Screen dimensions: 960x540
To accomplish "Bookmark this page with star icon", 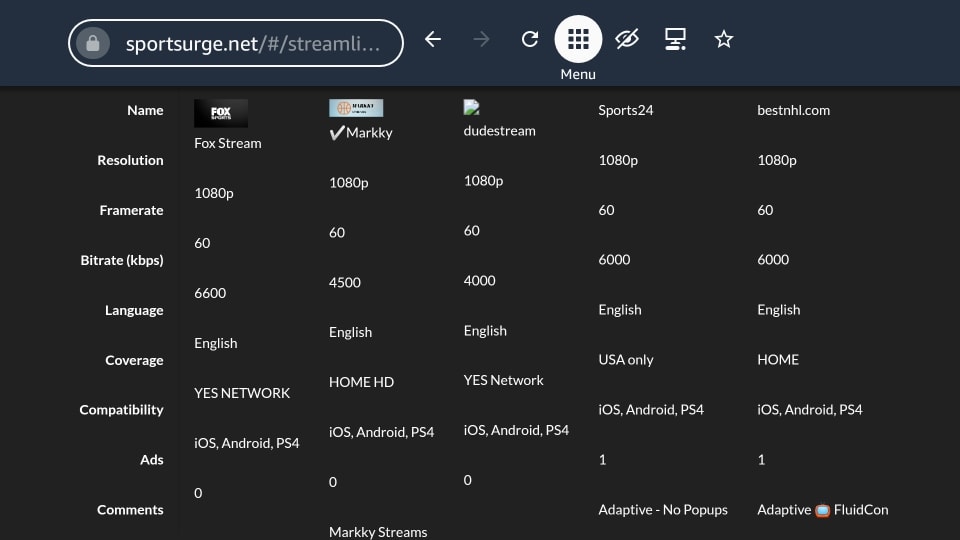I will 724,39.
